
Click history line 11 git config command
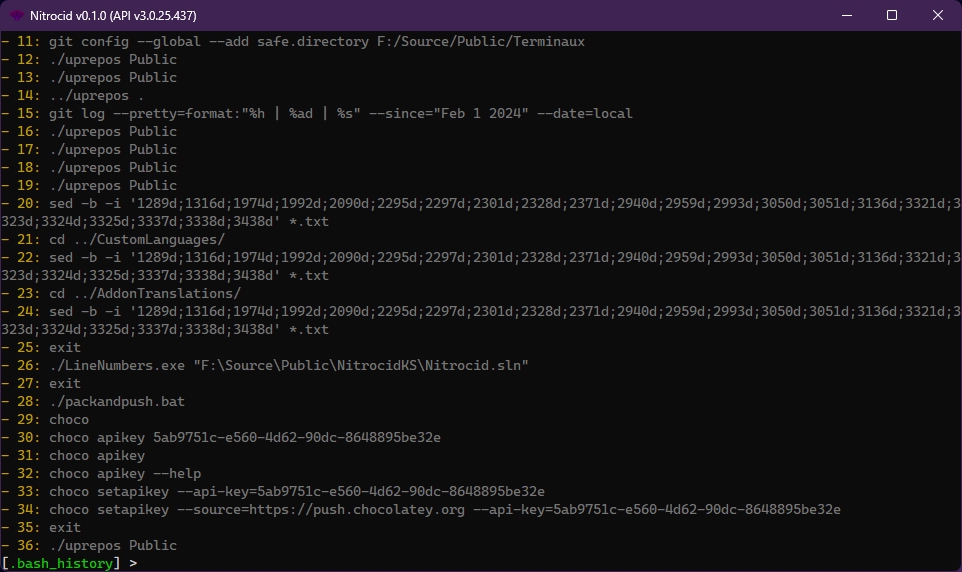(x=316, y=41)
